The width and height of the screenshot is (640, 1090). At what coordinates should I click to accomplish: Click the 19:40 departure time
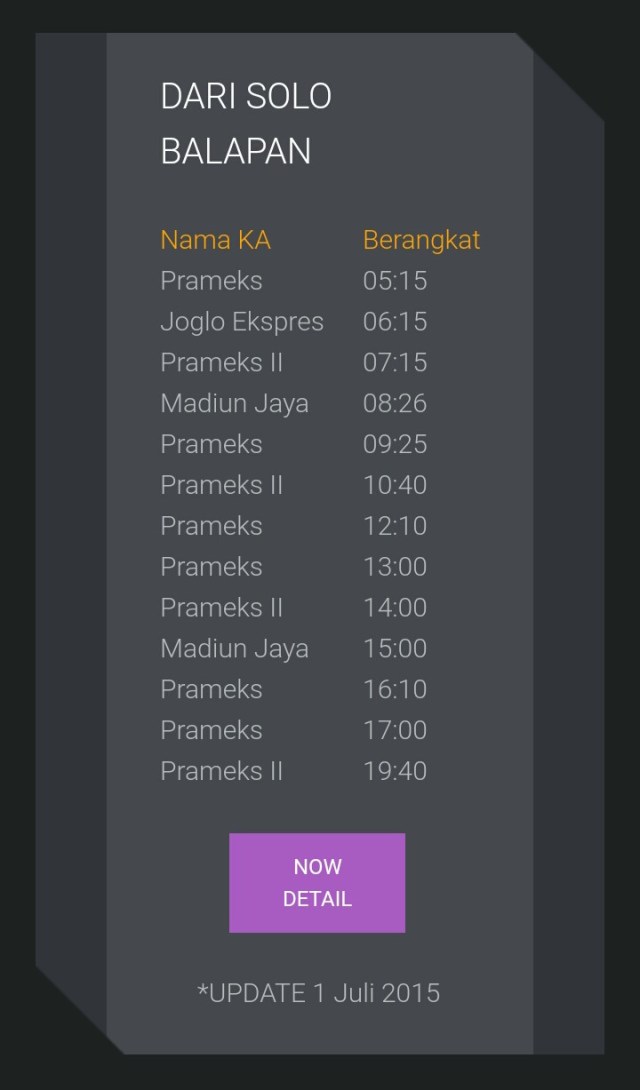(x=395, y=772)
